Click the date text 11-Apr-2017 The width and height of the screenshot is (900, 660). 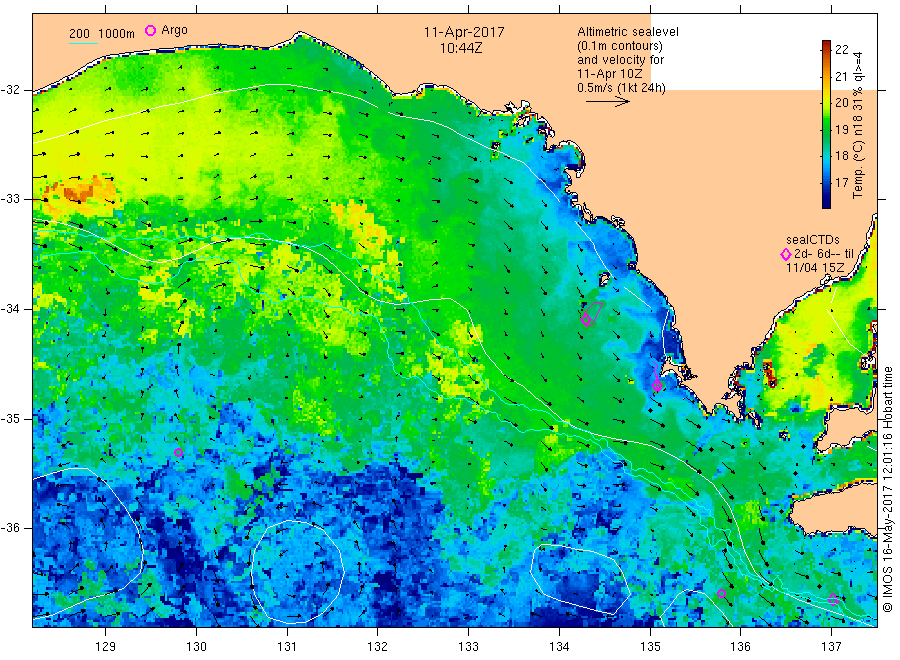click(x=464, y=32)
